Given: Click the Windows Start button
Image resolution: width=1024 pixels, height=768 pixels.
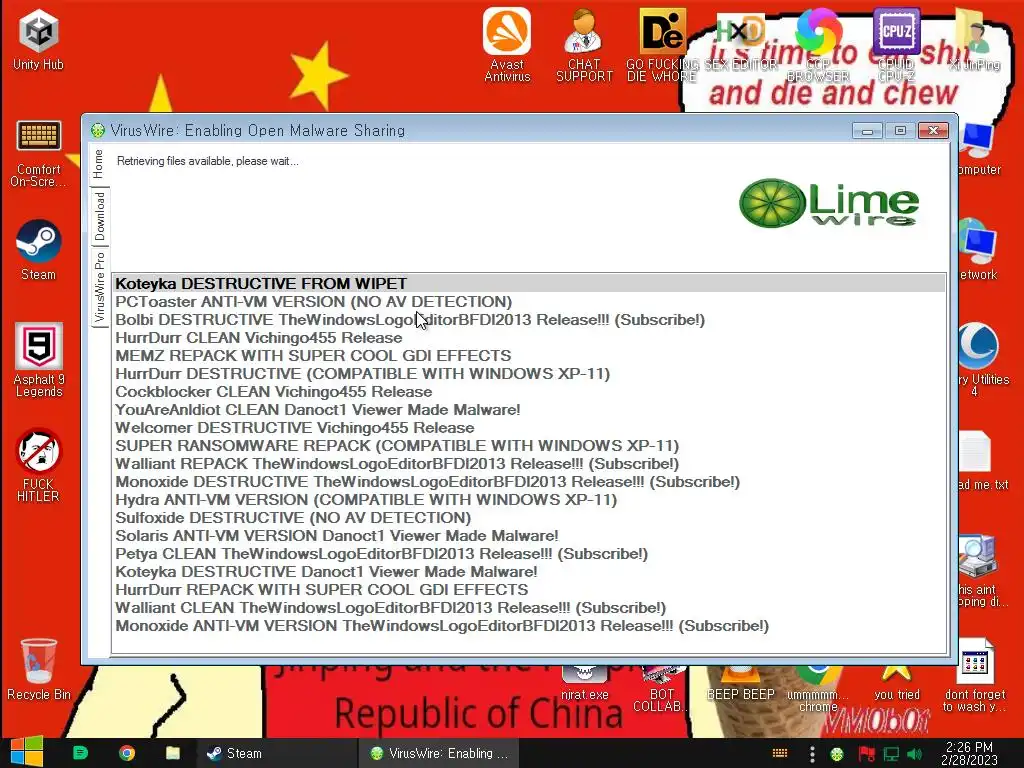Looking at the screenshot, I should pyautogui.click(x=27, y=752).
